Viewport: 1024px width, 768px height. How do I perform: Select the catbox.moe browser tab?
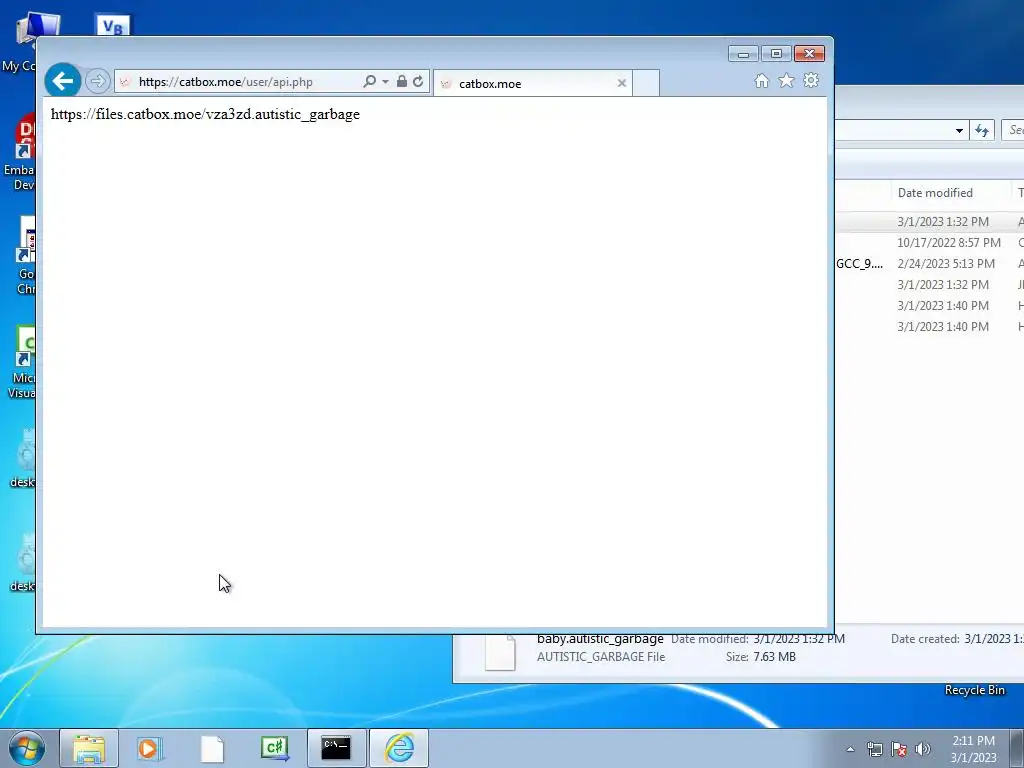532,83
